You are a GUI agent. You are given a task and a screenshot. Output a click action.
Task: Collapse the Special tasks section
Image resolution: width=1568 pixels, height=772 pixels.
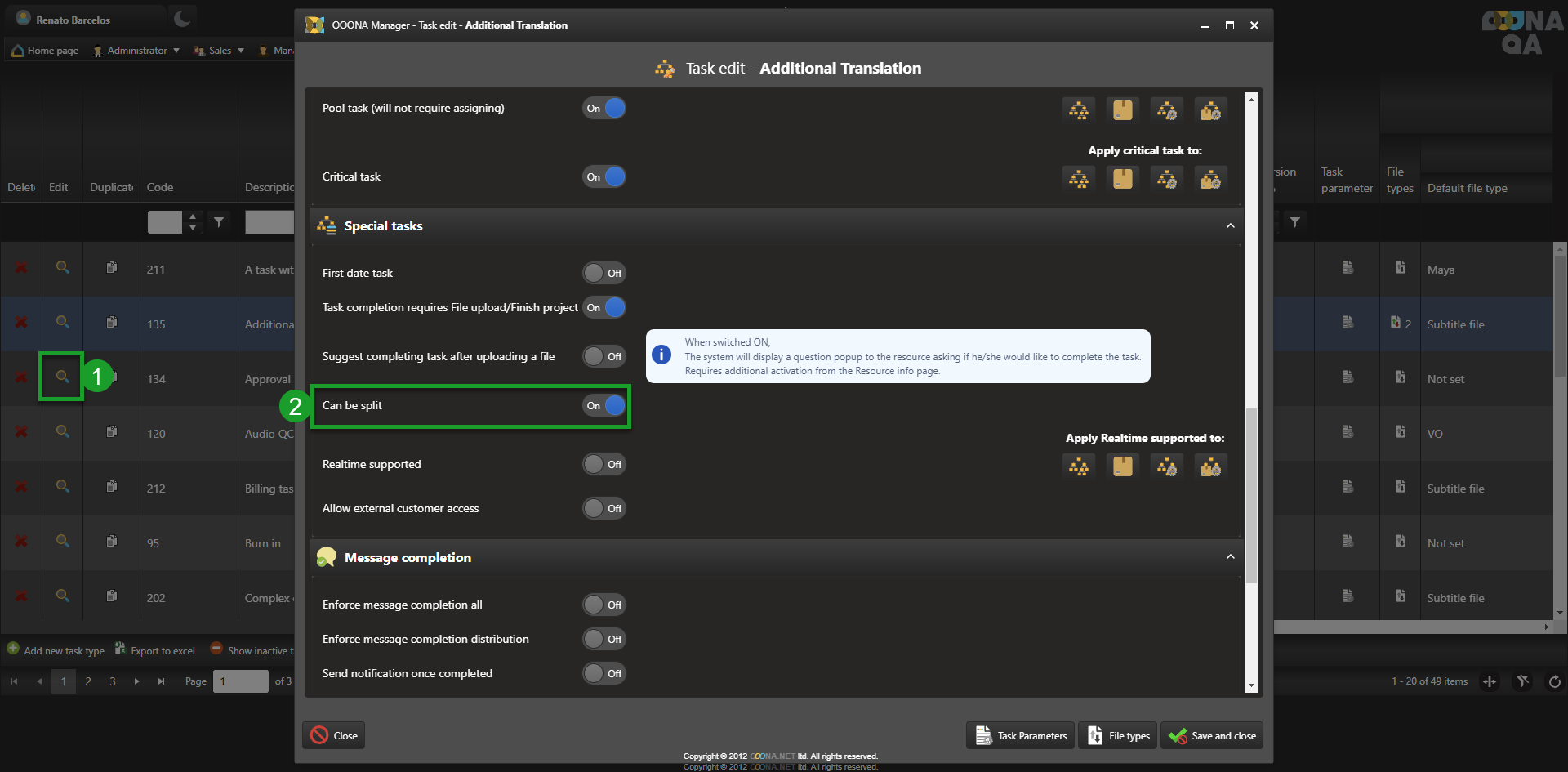(1230, 225)
